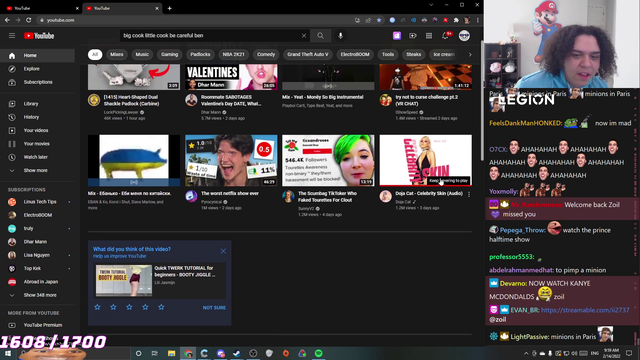640x360 pixels.
Task: Open History in sidebar
Action: [37, 117]
